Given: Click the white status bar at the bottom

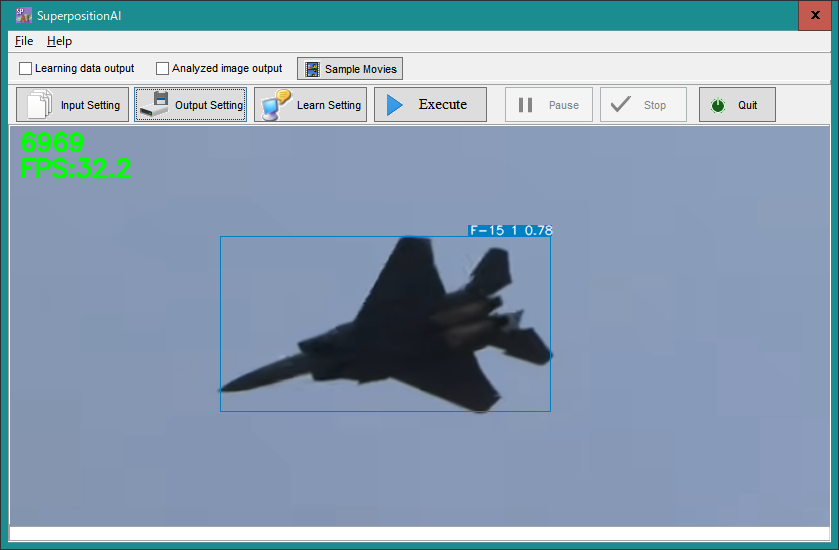Looking at the screenshot, I should click(420, 534).
